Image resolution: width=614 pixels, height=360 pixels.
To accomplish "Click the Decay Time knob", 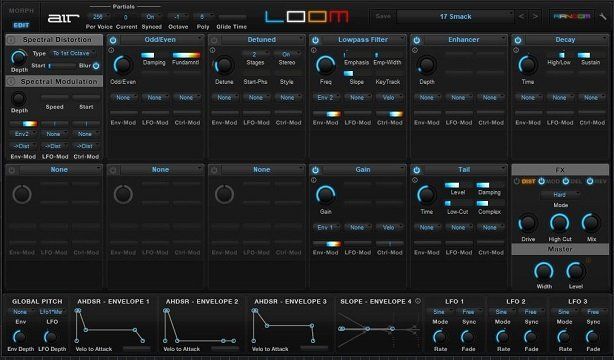I will click(527, 65).
